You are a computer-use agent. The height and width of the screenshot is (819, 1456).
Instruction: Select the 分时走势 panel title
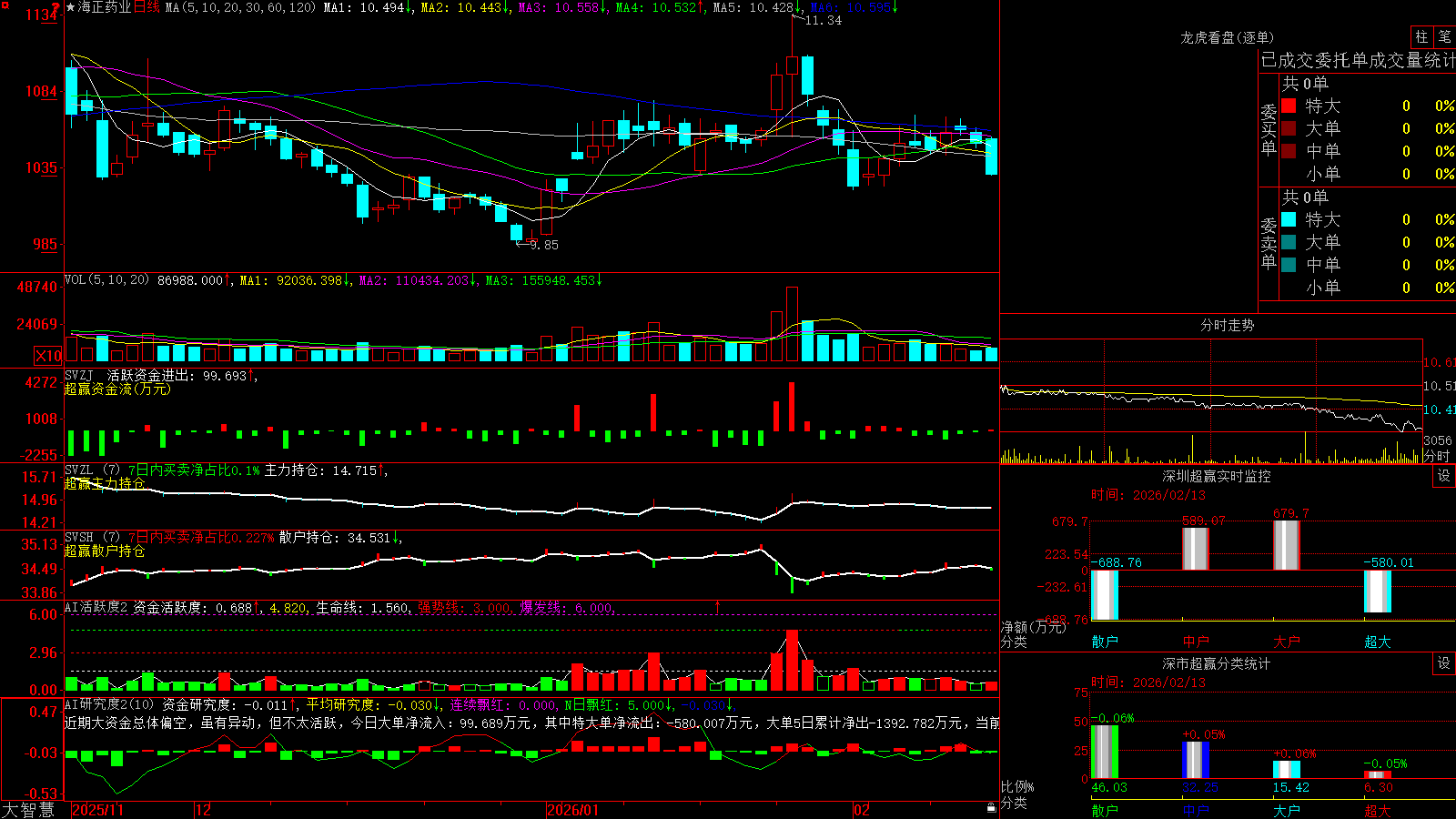tap(1228, 325)
